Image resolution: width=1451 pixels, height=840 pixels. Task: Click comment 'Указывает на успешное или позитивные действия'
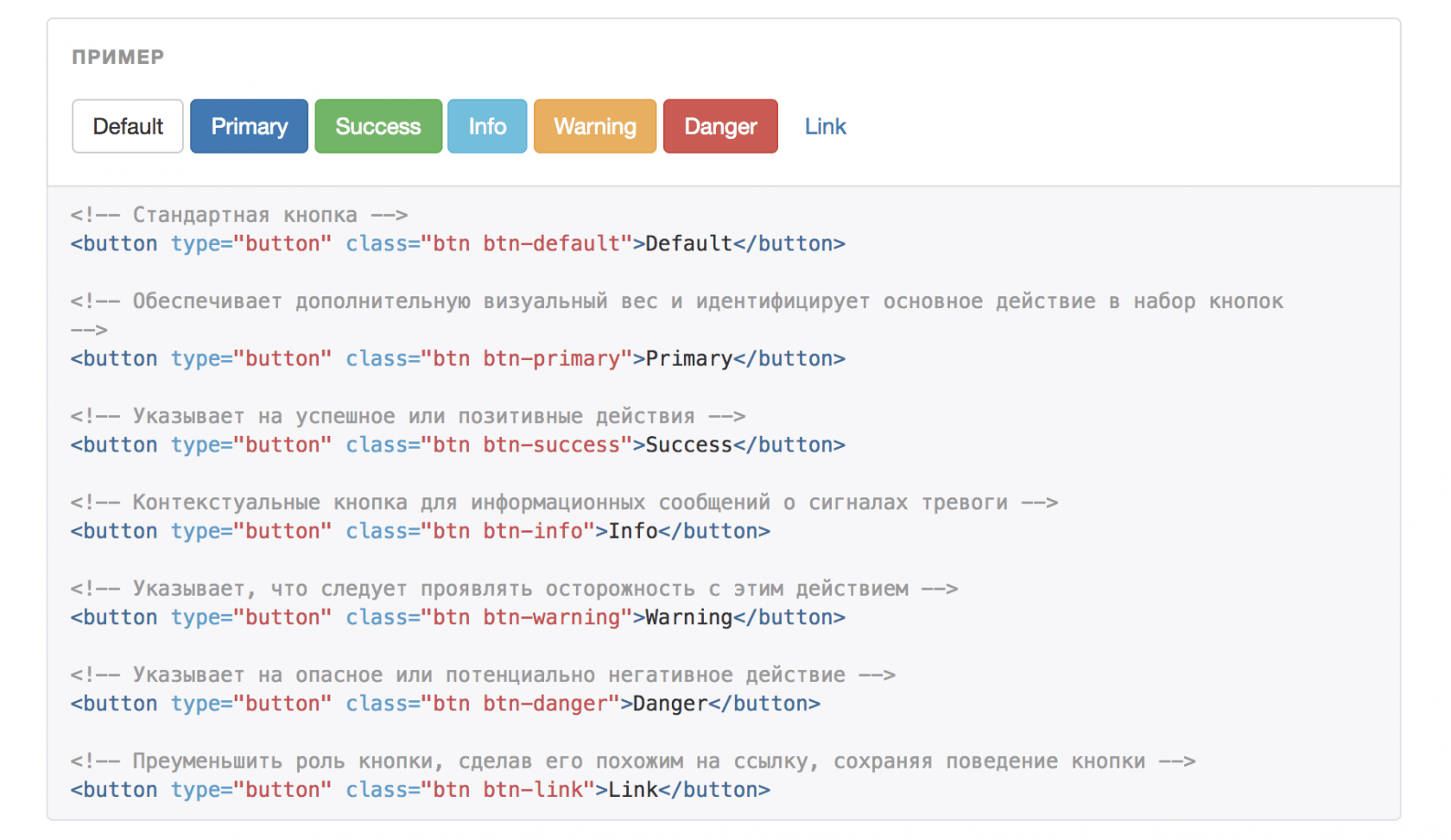tap(408, 416)
